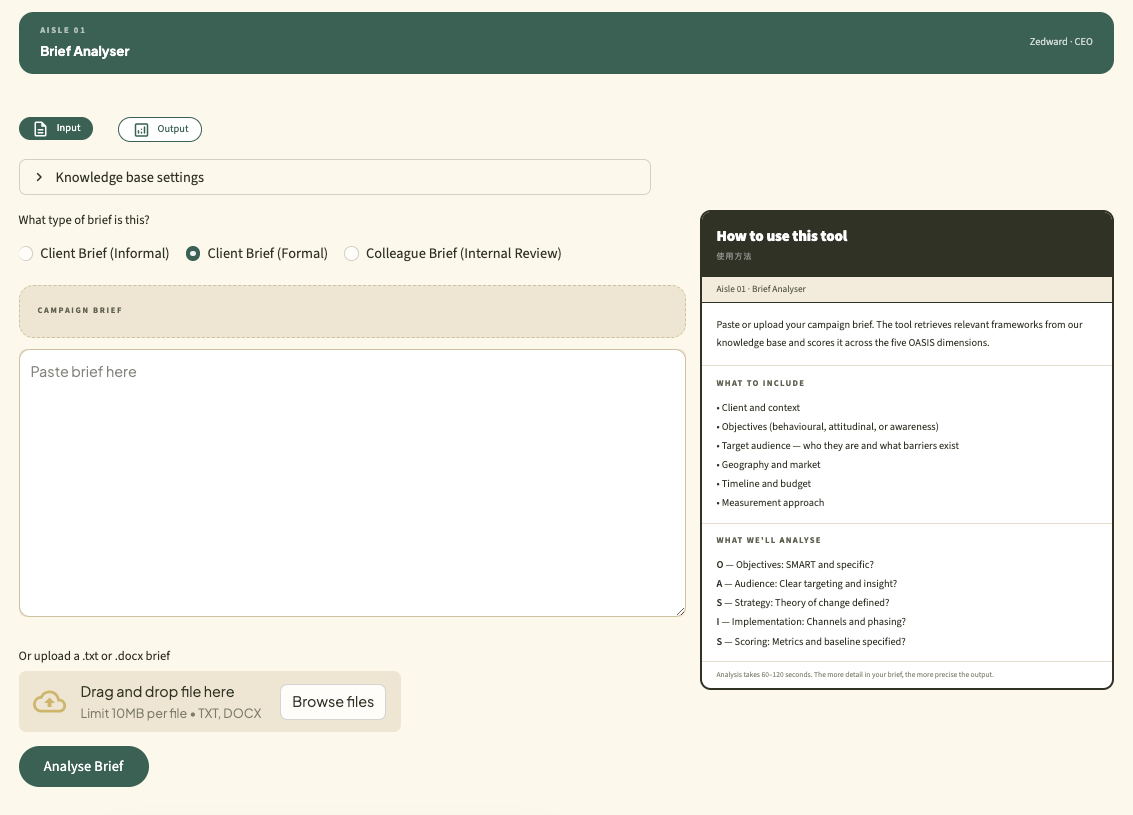Click the document icon on Input tab

click(x=40, y=129)
